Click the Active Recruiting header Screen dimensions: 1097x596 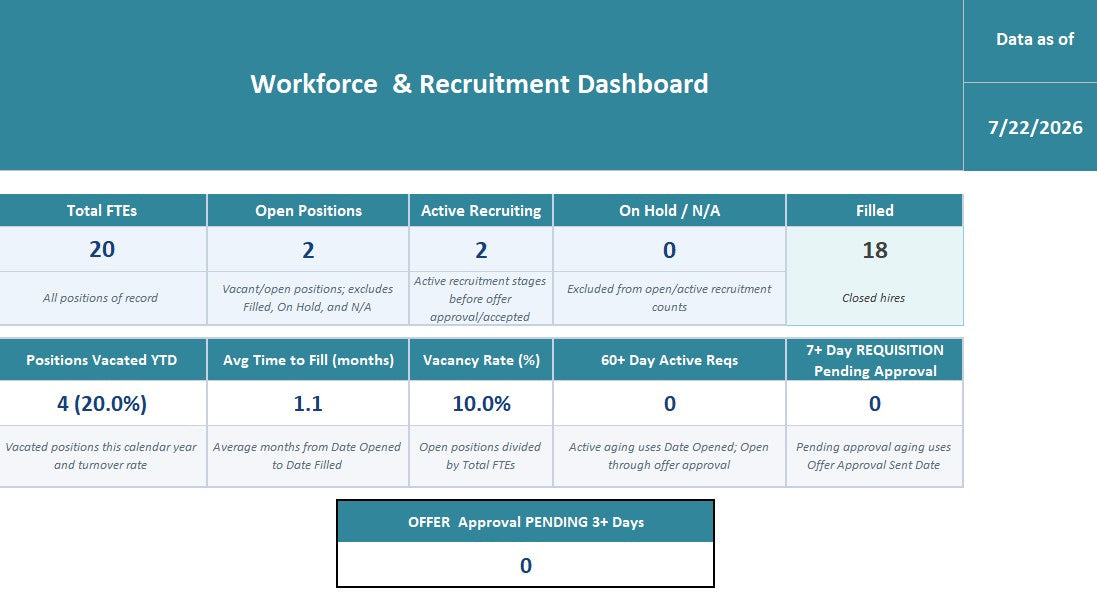coord(481,211)
